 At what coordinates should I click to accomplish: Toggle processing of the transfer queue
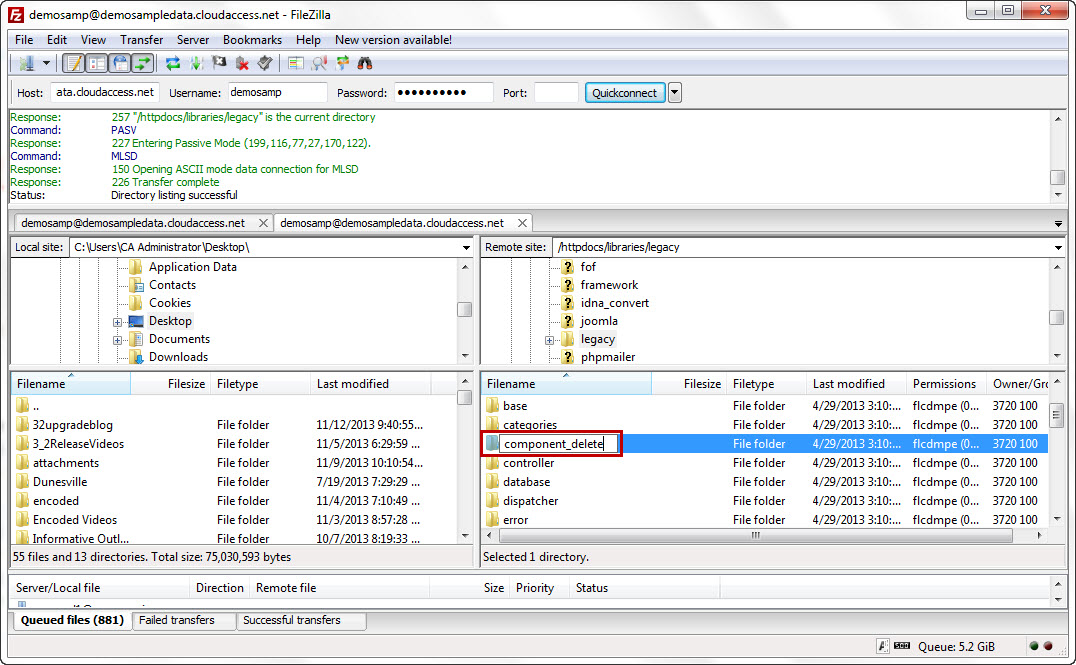pyautogui.click(x=196, y=63)
